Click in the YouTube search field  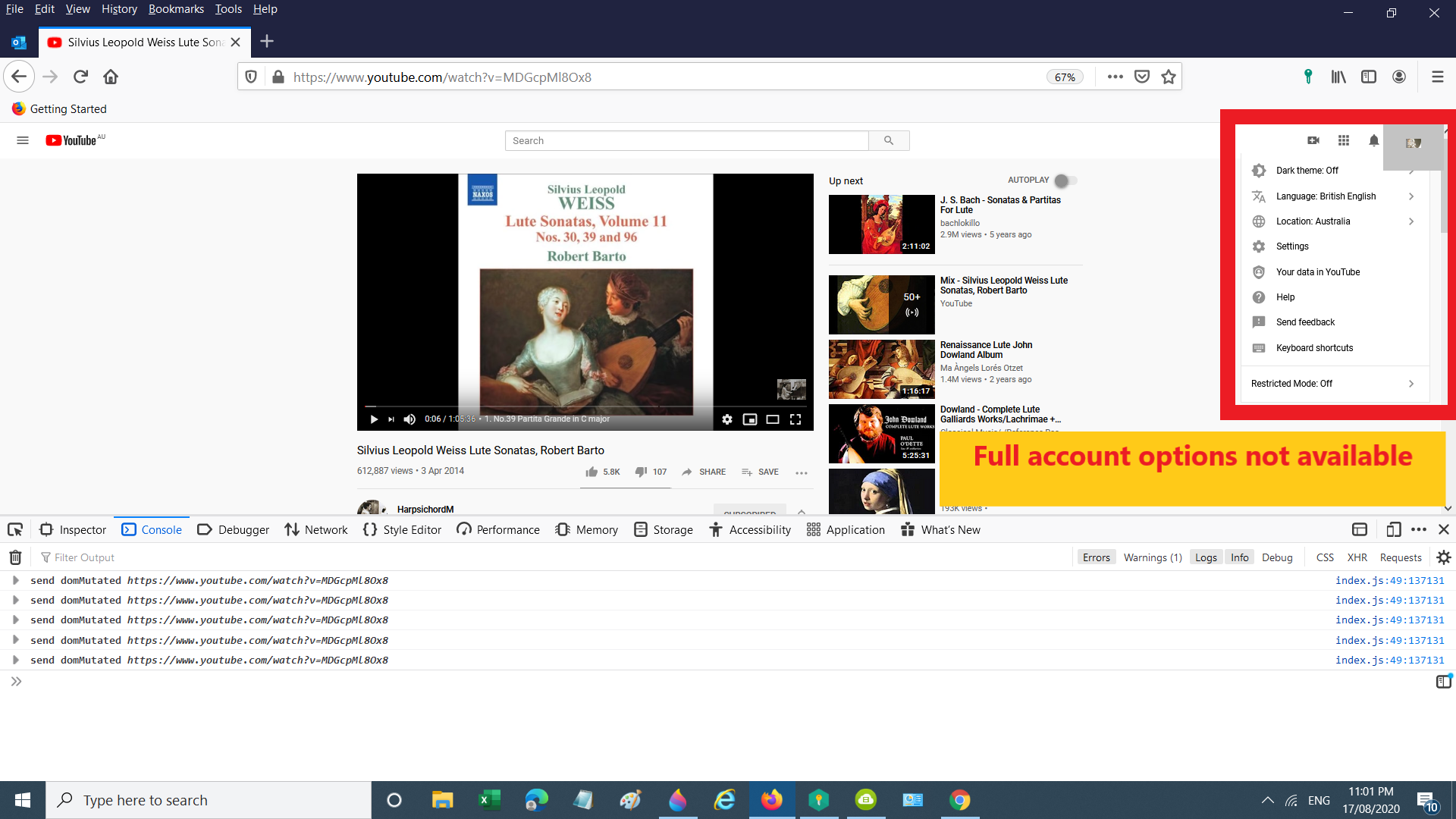(x=686, y=140)
